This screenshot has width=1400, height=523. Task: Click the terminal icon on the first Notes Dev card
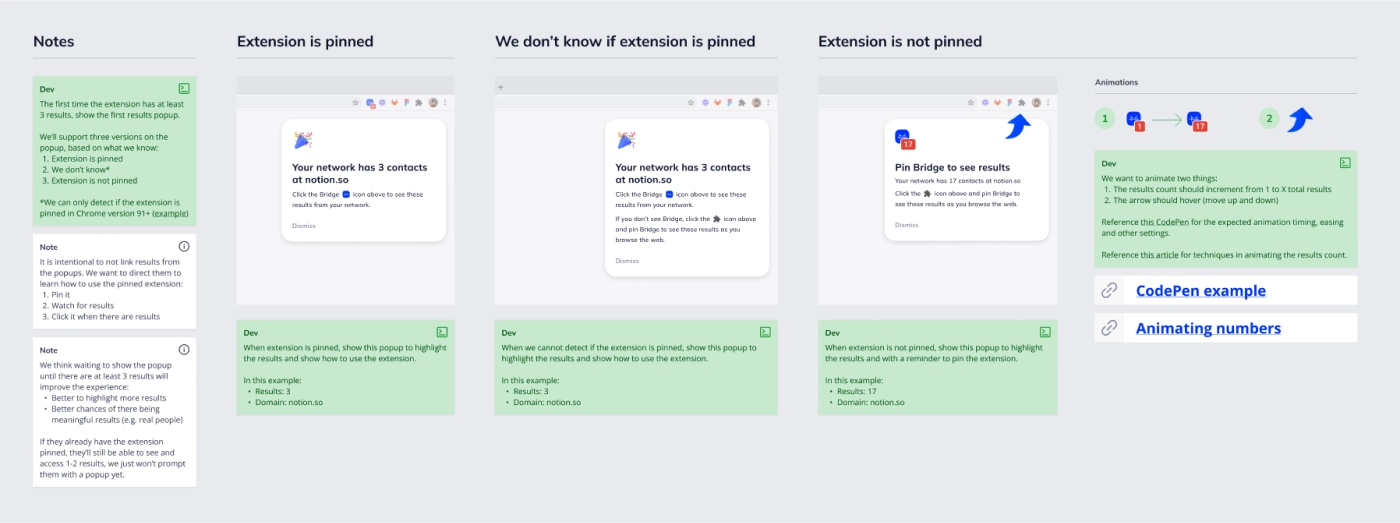coord(184,89)
